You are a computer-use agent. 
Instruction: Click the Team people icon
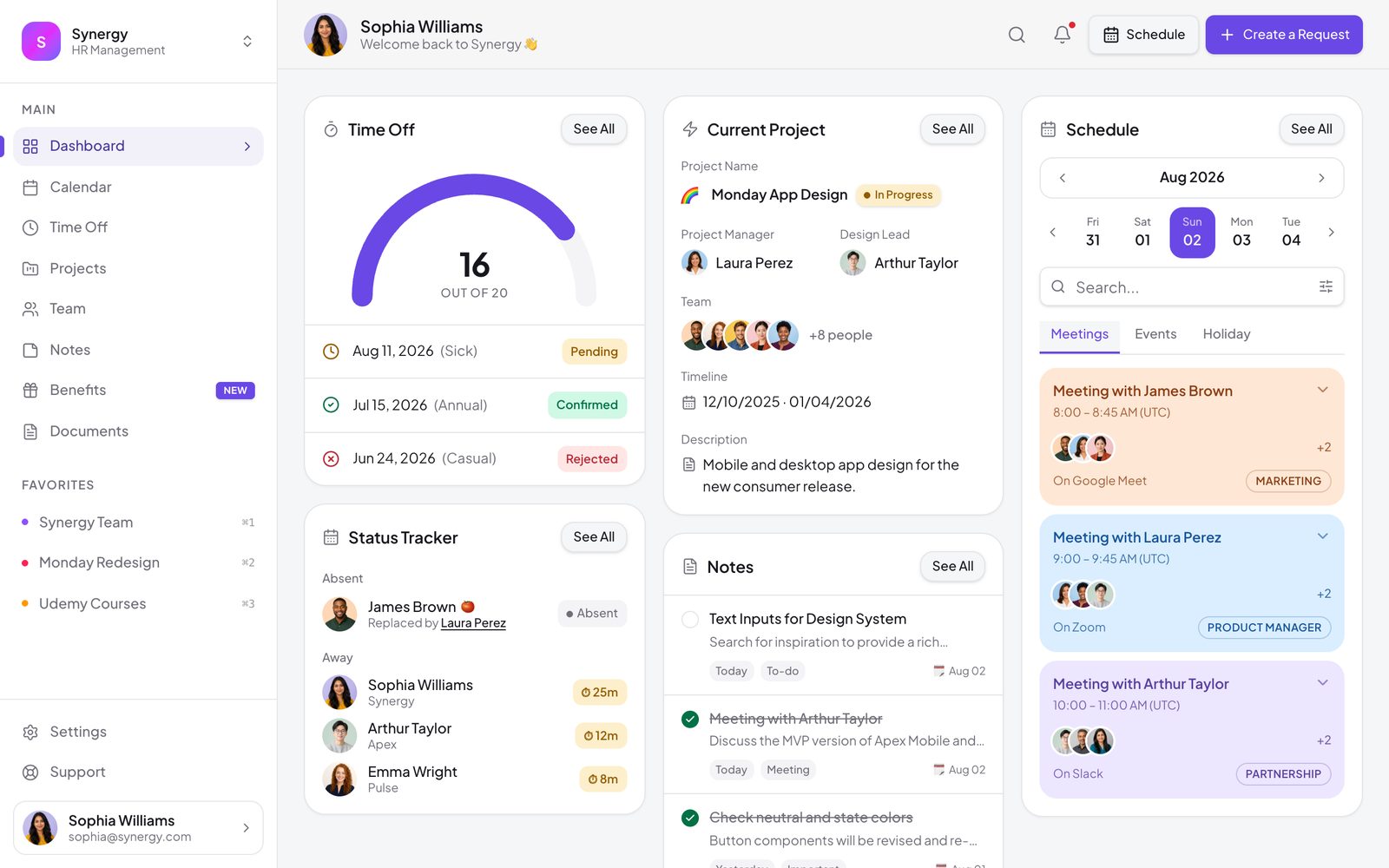click(30, 309)
